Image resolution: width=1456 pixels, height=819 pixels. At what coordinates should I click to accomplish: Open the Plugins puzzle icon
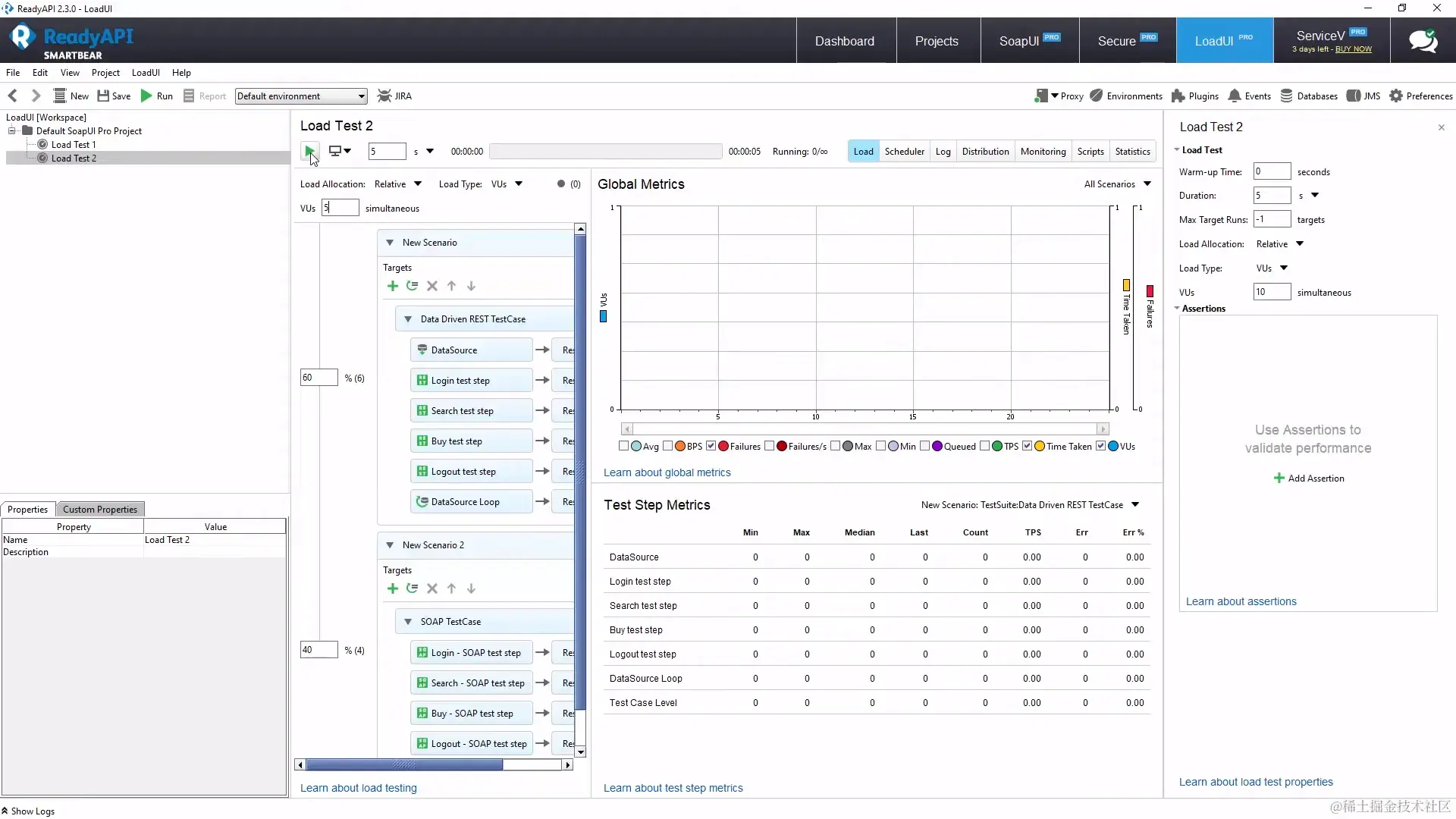click(1178, 96)
